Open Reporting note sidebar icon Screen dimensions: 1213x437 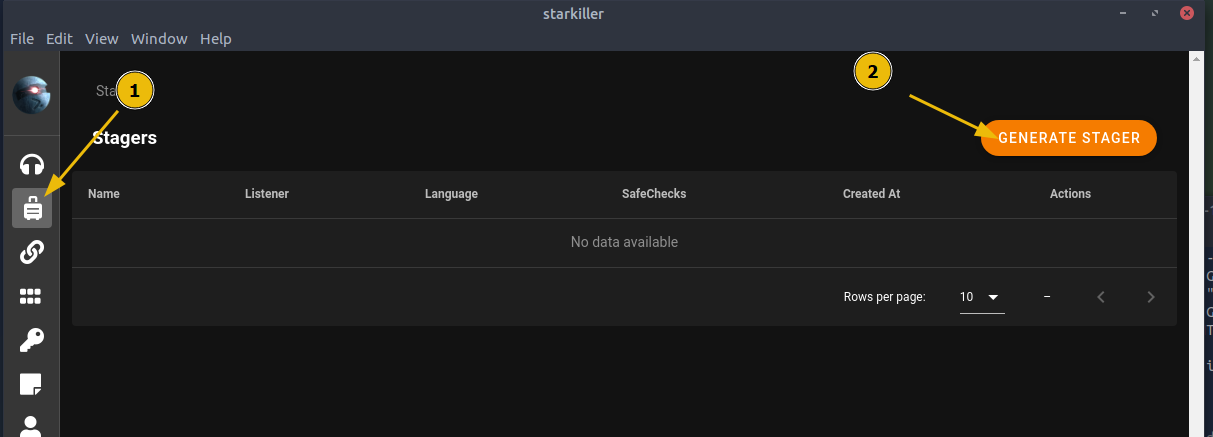[32, 384]
